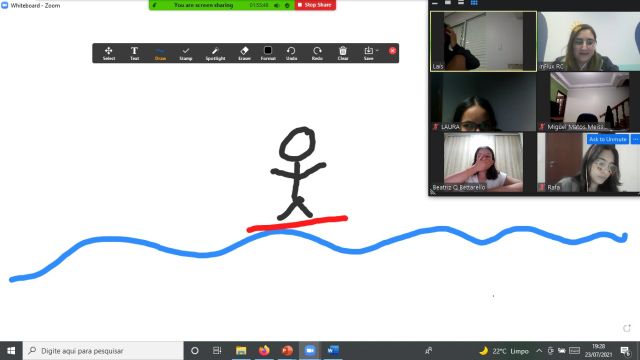This screenshot has height=360, width=640.
Task: Switch to the Eraser tool
Action: pos(244,53)
